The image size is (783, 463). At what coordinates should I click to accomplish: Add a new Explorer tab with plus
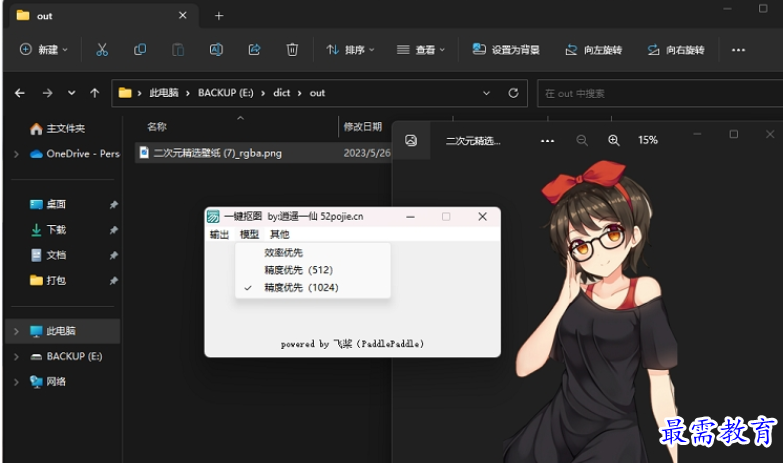point(219,16)
